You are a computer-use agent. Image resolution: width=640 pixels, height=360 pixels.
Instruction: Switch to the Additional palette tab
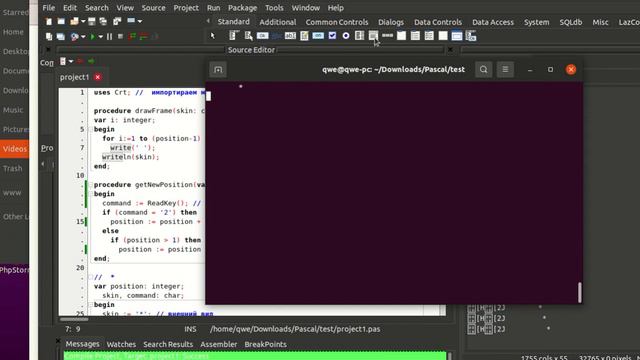tap(278, 22)
